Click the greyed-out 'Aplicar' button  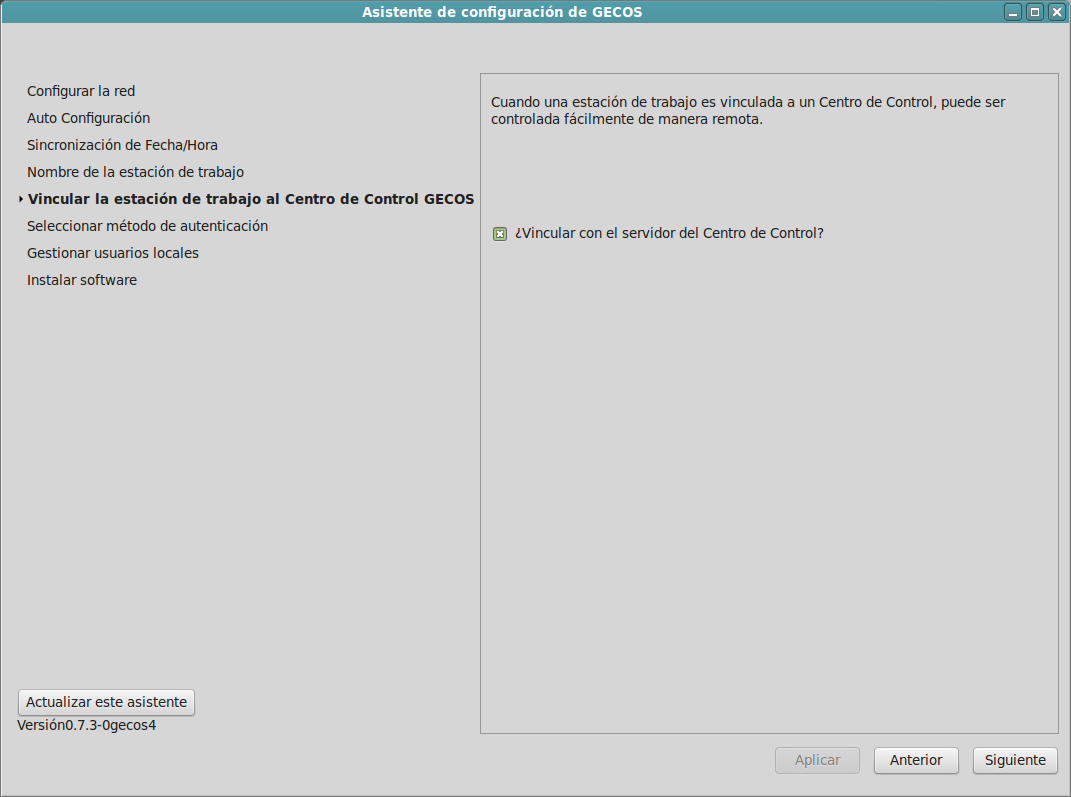(x=817, y=760)
